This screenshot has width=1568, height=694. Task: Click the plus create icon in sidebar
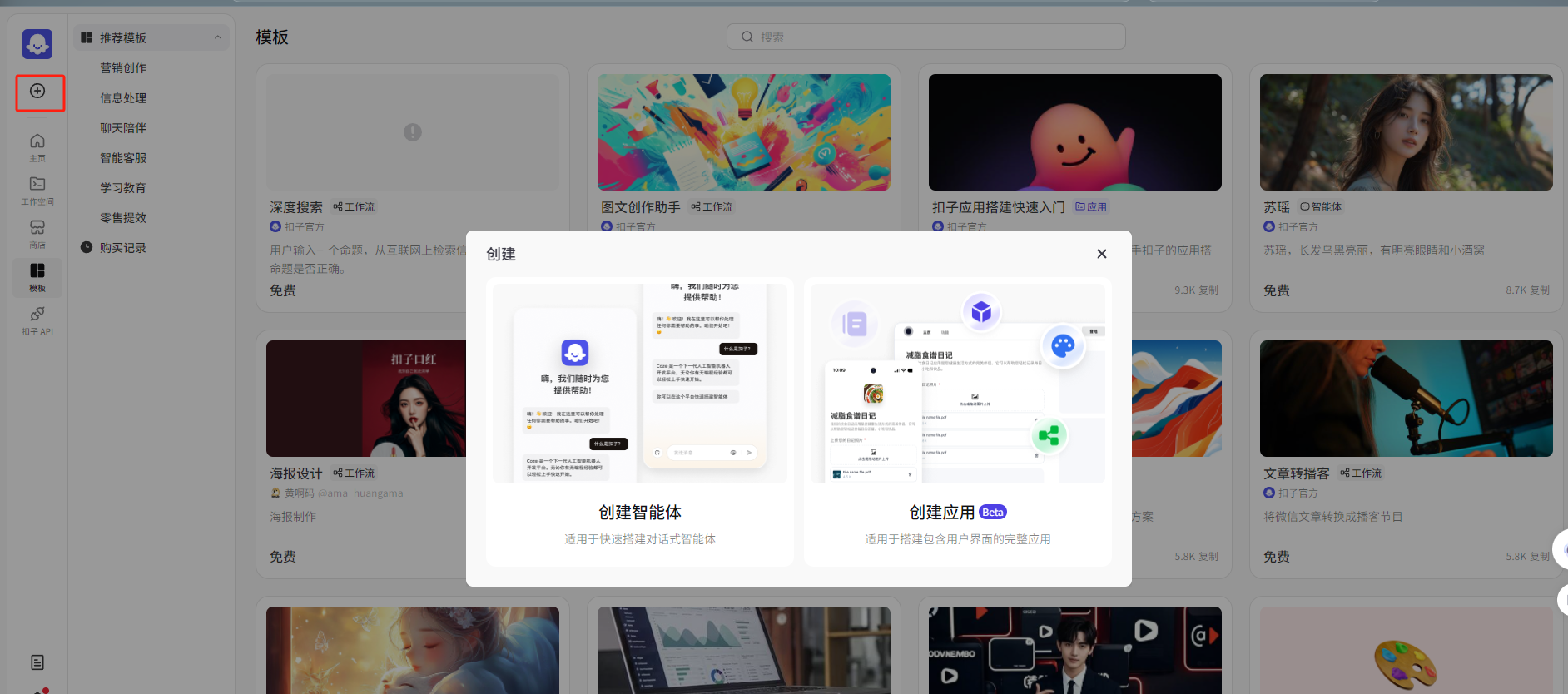click(x=38, y=92)
